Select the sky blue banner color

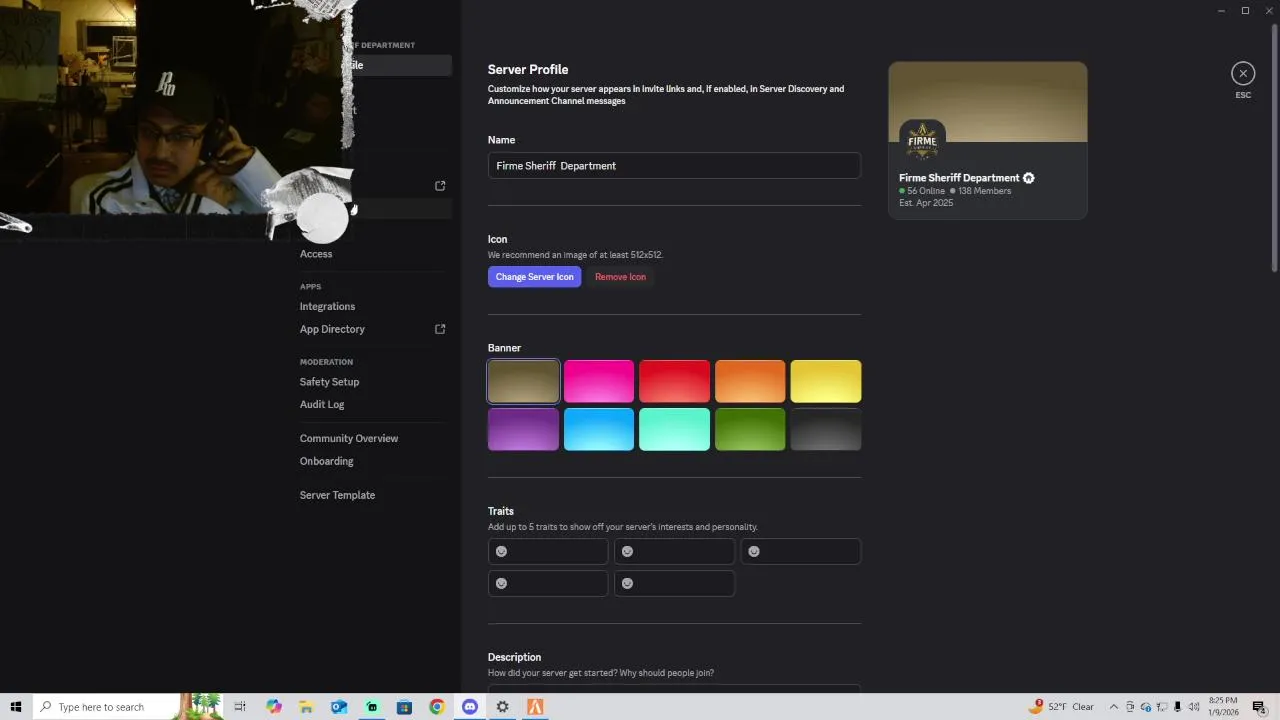pos(599,429)
